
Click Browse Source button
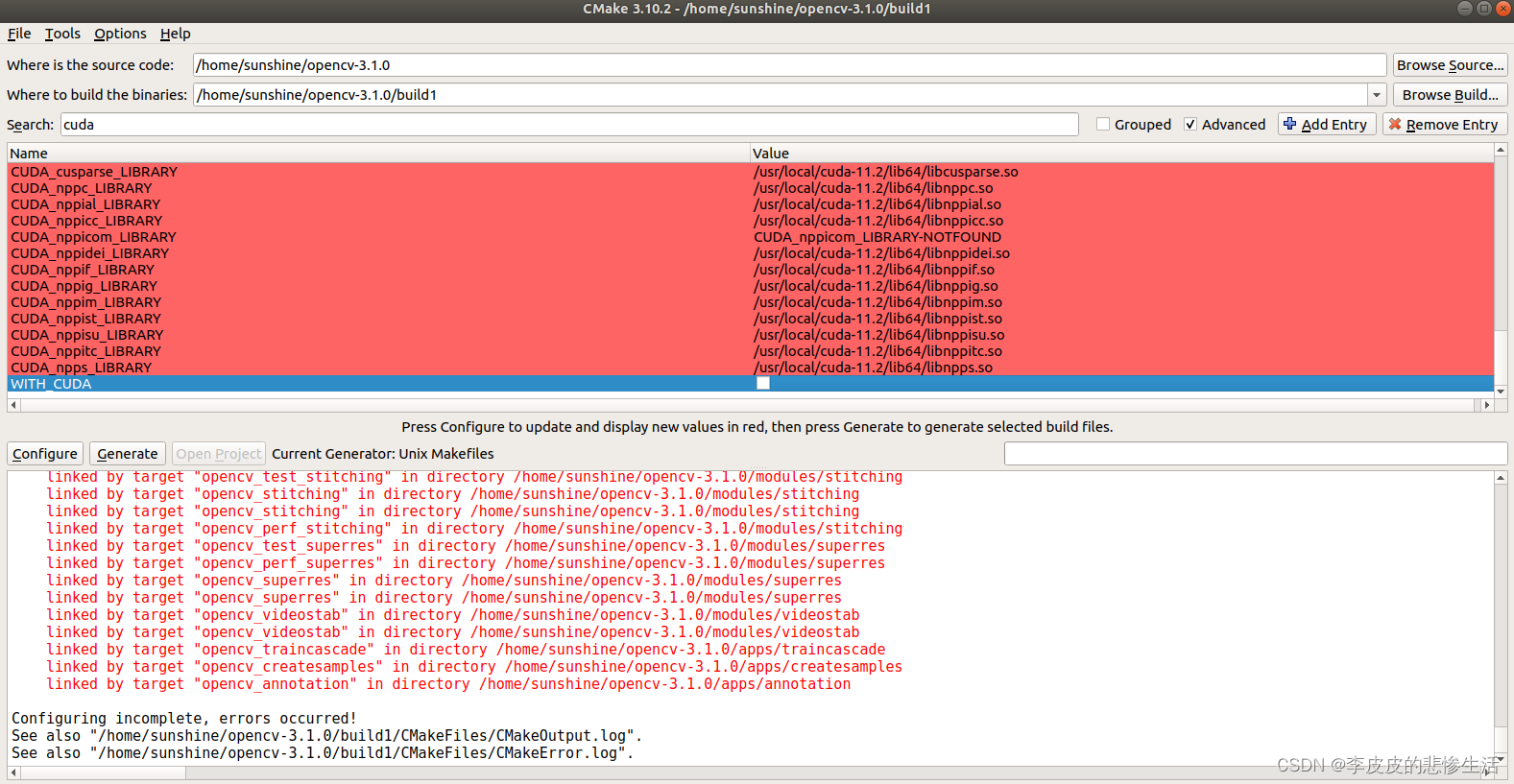click(x=1450, y=65)
